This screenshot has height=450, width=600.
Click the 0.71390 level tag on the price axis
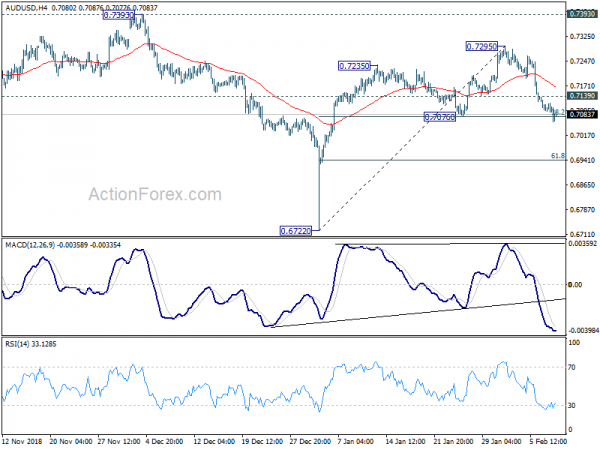point(582,96)
